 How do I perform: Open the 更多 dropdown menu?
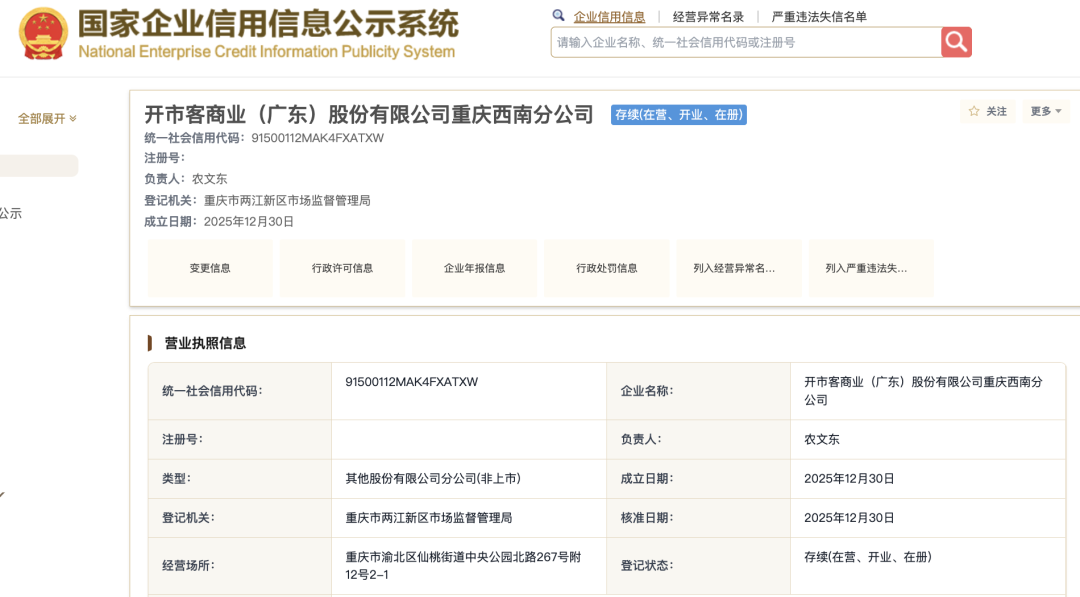pos(1046,112)
